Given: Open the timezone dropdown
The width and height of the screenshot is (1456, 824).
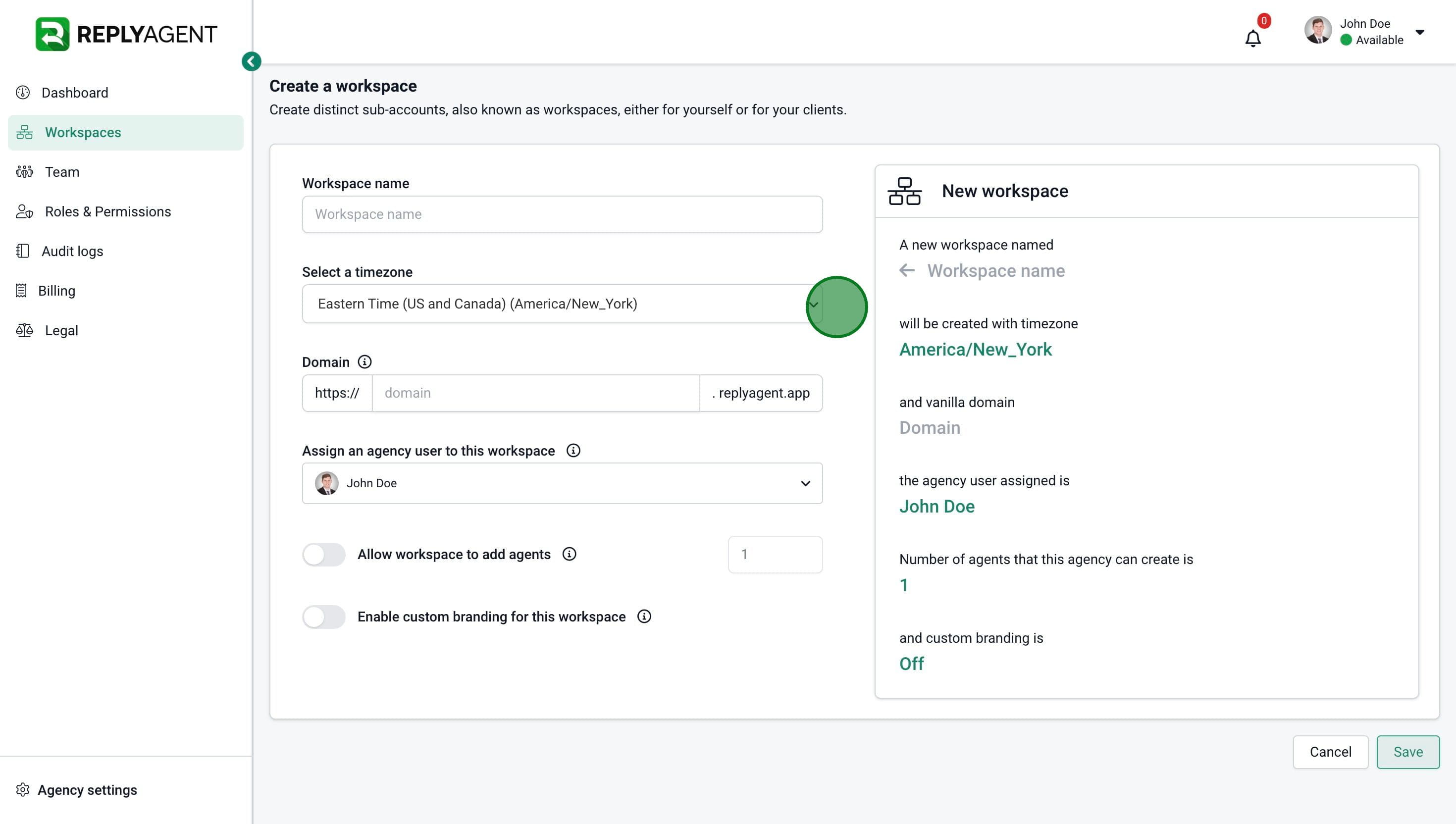Looking at the screenshot, I should coord(813,305).
